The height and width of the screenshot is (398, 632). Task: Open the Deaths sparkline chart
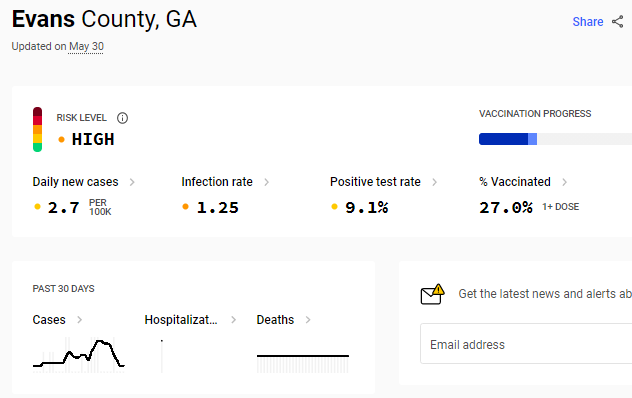tap(303, 363)
